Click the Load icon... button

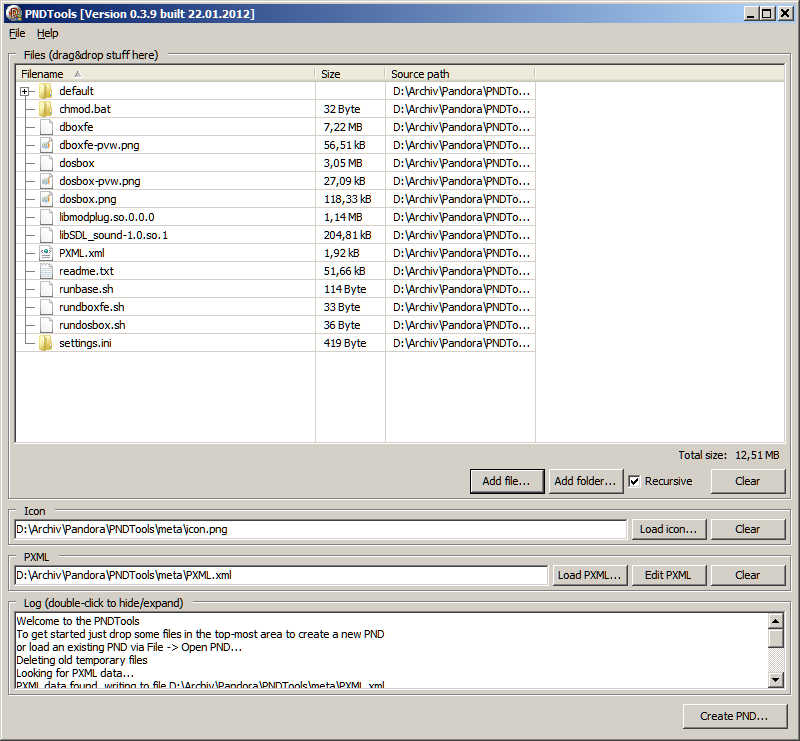click(x=668, y=529)
